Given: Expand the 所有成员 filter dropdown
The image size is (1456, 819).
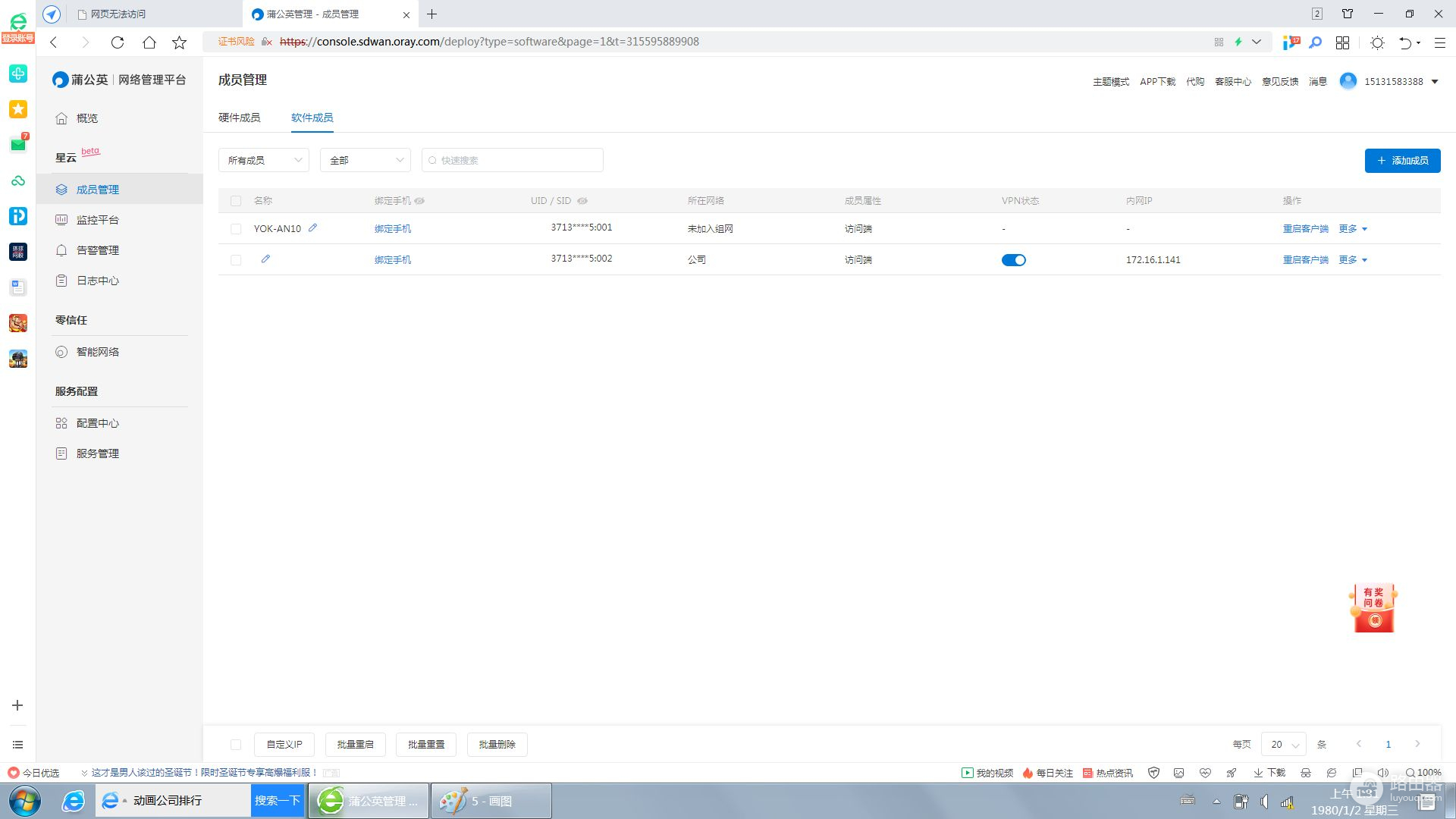Looking at the screenshot, I should coord(264,160).
